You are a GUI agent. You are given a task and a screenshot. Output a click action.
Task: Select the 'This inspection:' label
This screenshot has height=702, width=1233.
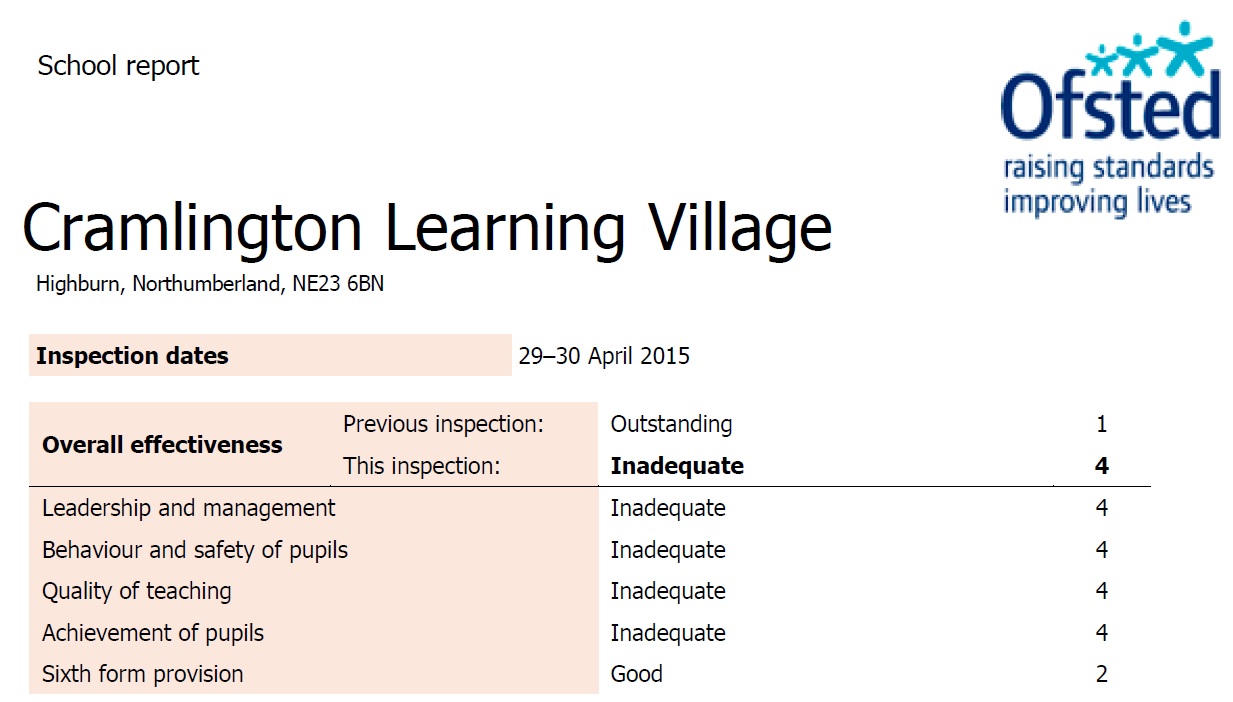click(420, 466)
